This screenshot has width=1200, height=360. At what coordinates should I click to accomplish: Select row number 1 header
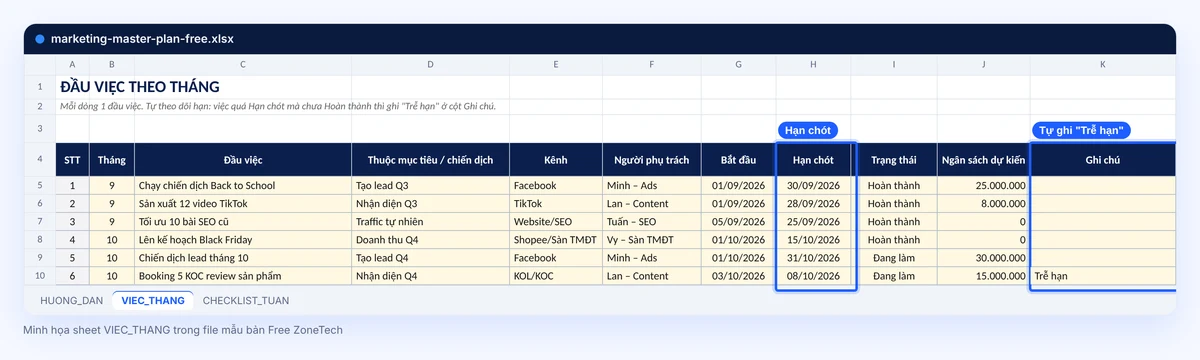coord(40,87)
